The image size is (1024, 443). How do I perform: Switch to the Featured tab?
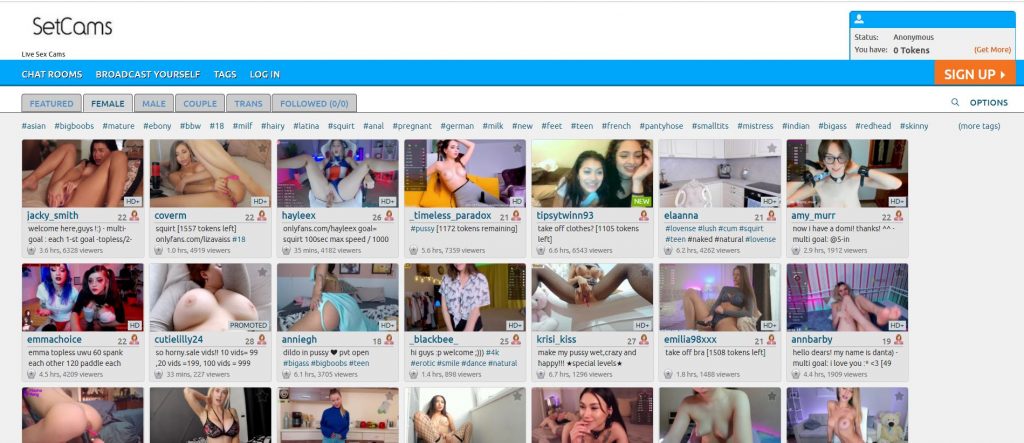coord(51,103)
